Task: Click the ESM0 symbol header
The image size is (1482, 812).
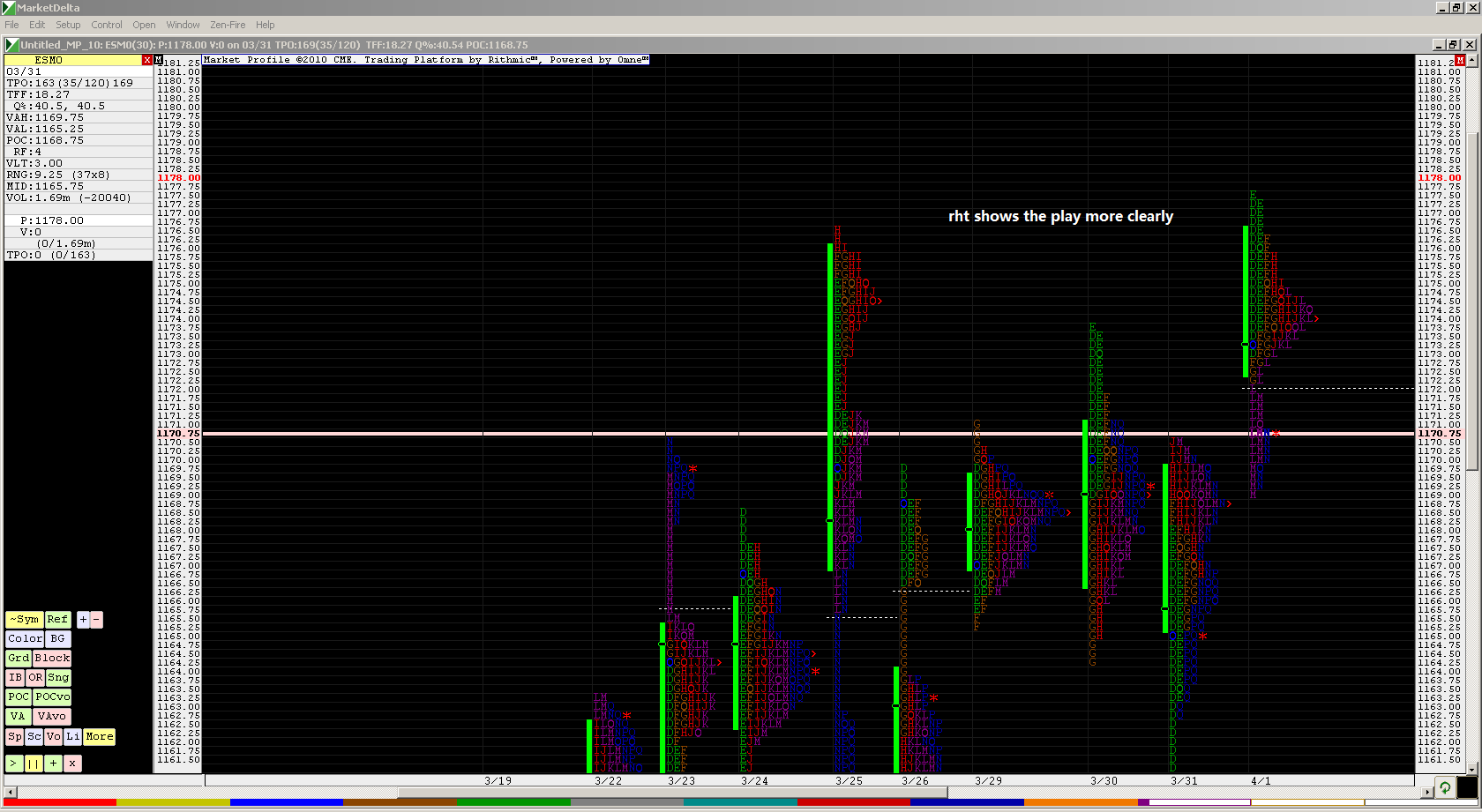Action: [x=74, y=60]
